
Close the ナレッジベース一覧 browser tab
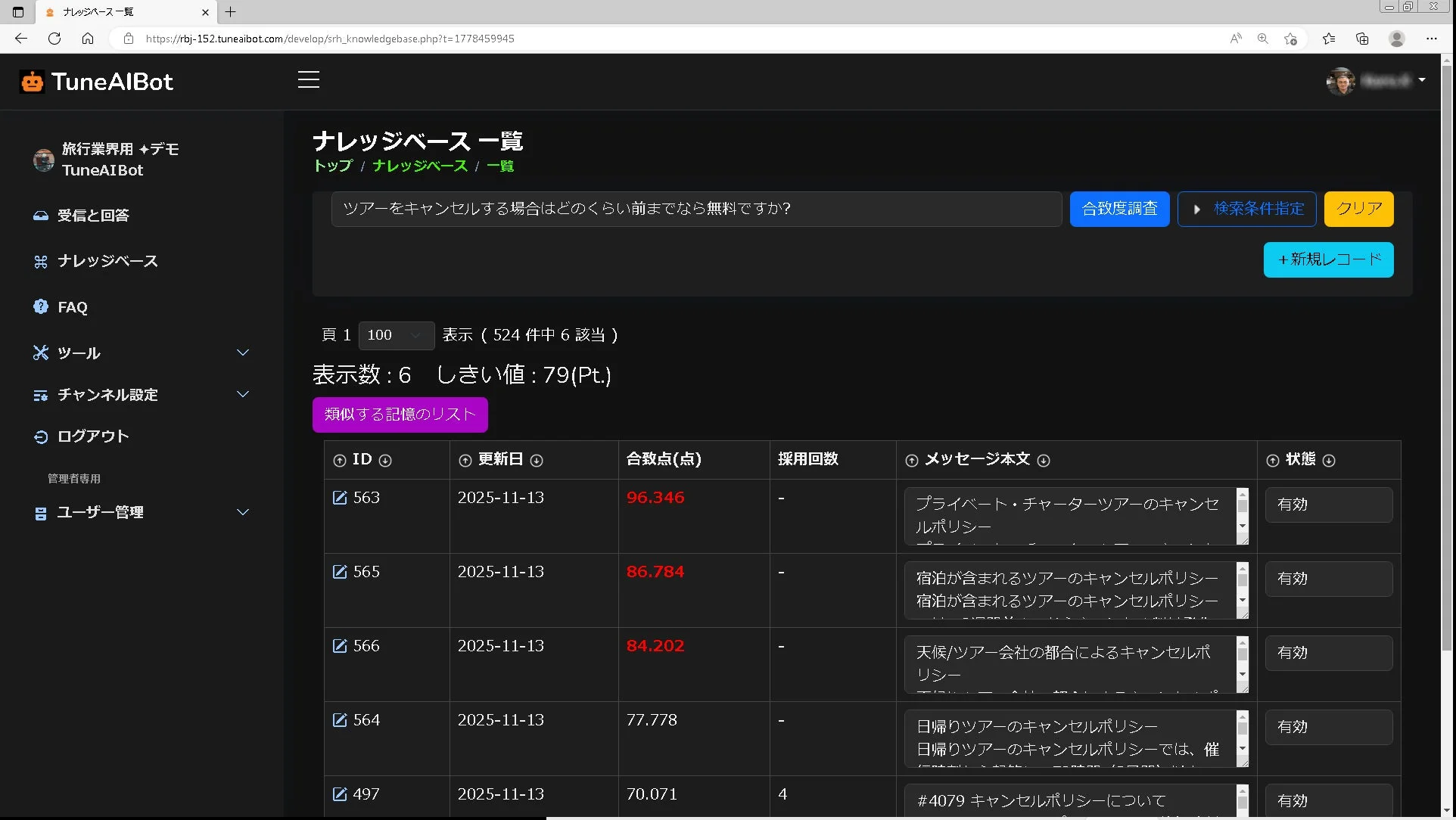pos(205,12)
